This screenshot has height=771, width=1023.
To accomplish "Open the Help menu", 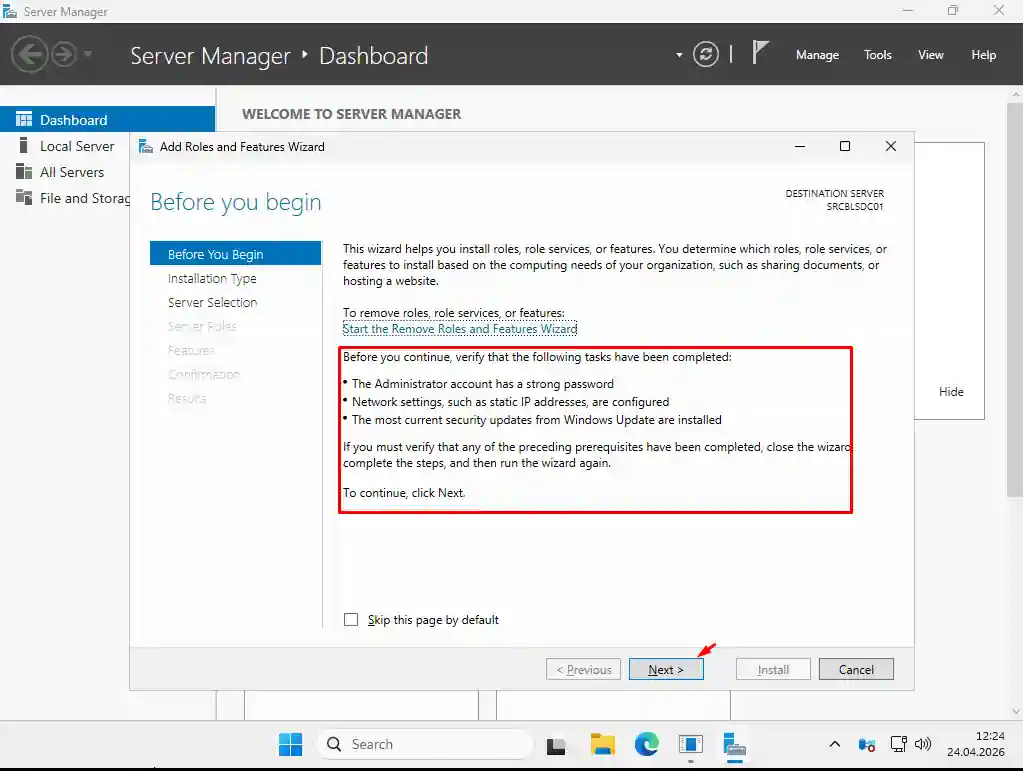I will pos(983,55).
